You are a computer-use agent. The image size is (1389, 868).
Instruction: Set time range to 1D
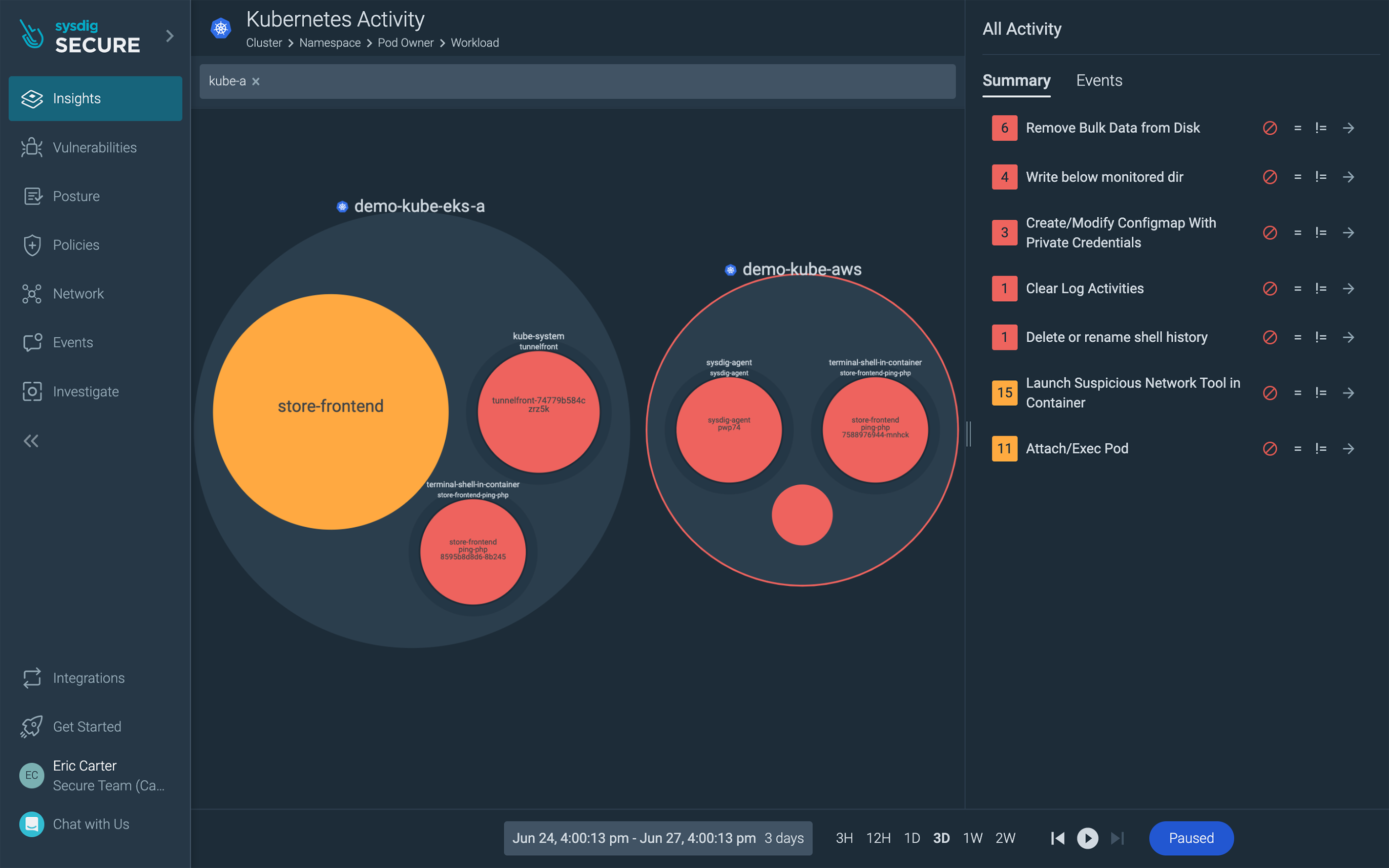click(x=912, y=838)
